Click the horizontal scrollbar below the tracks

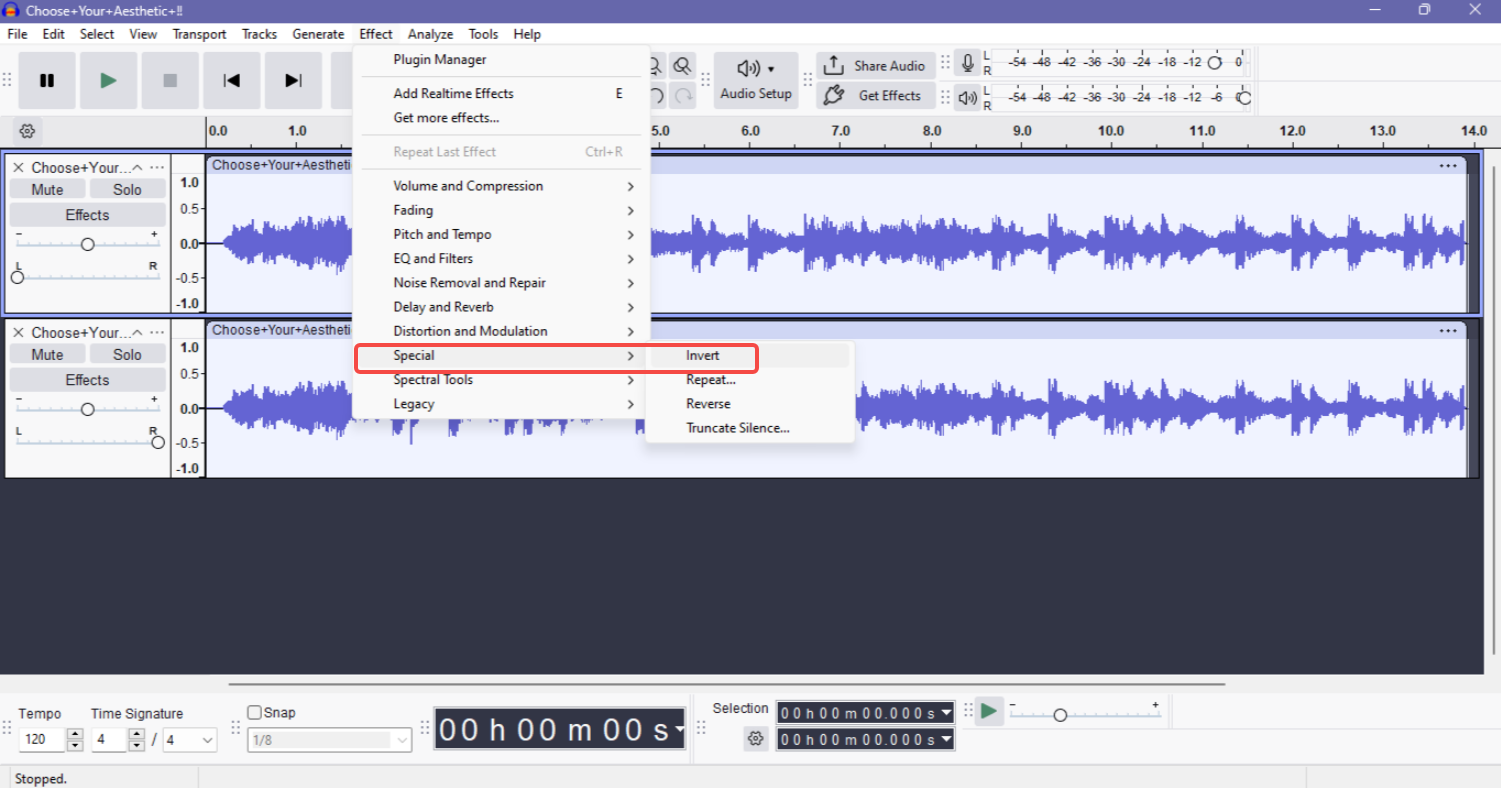[726, 685]
